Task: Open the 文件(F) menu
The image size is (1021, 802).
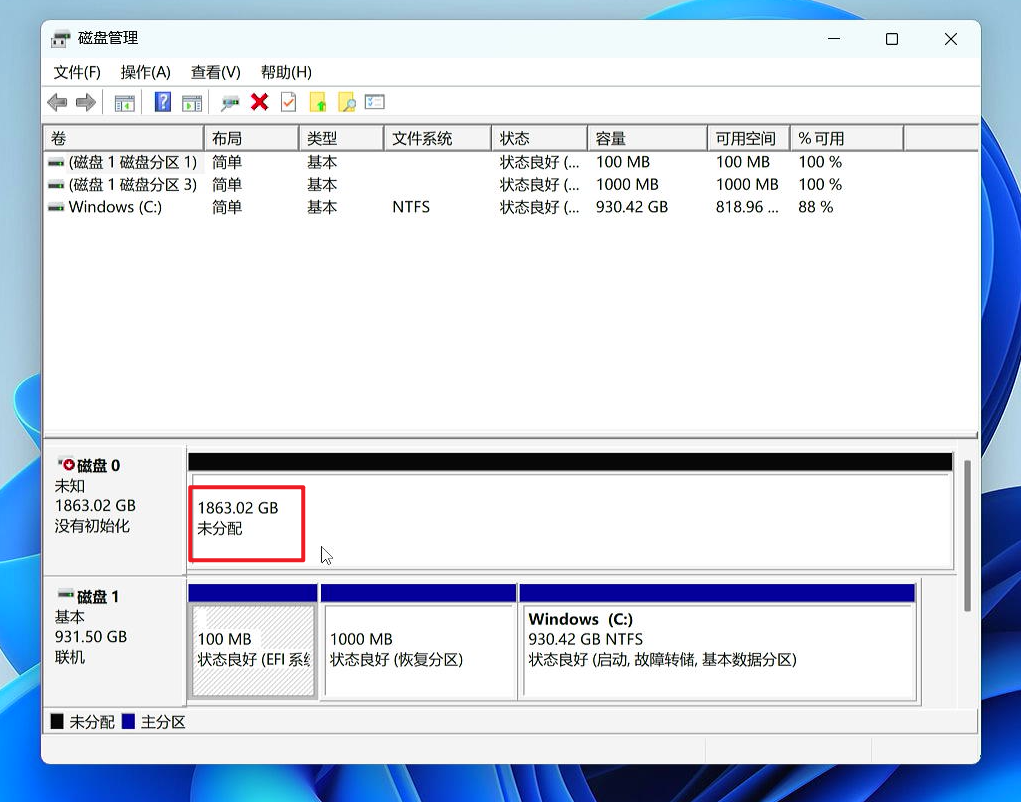Action: [77, 72]
